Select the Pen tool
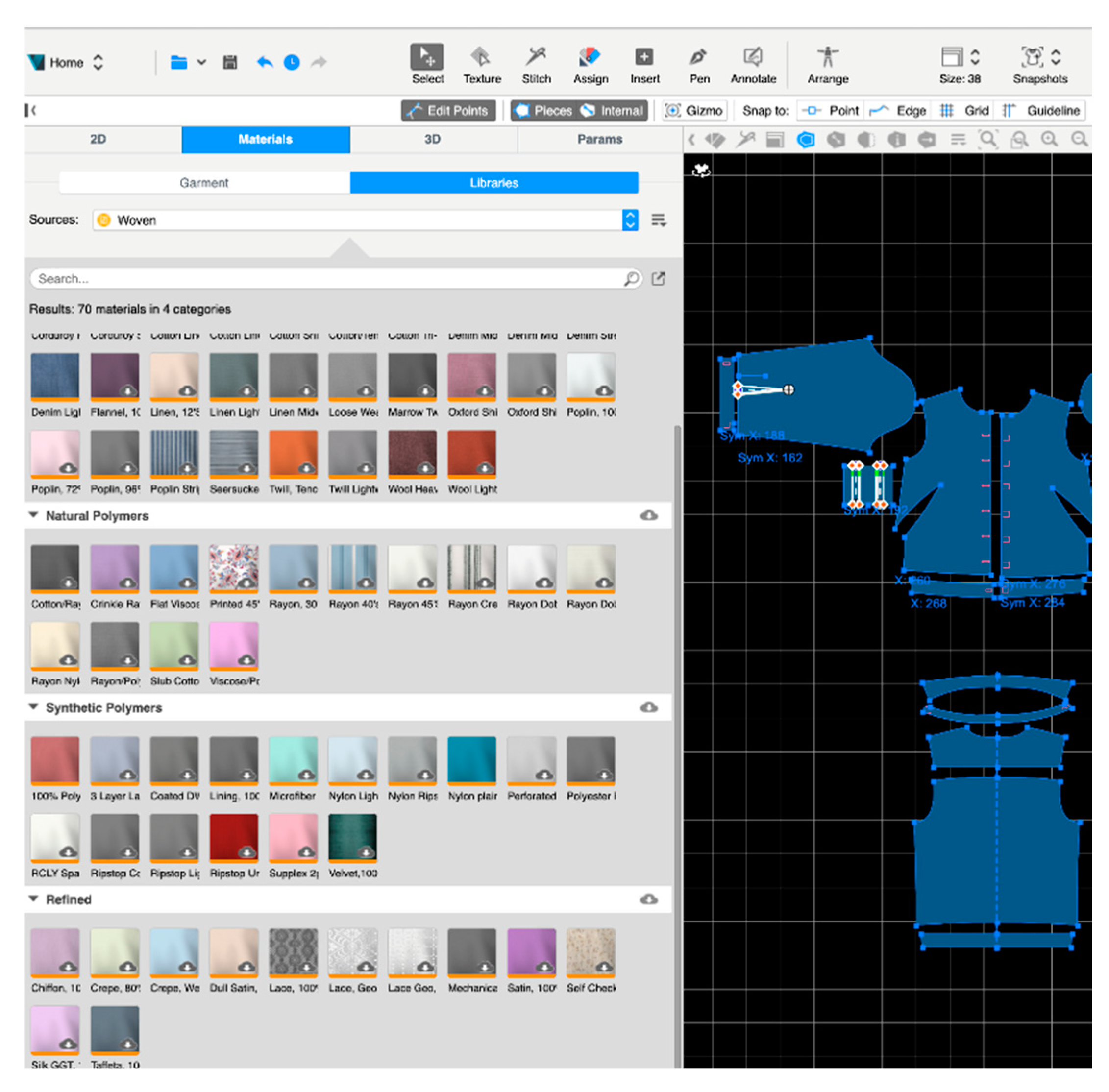 tap(699, 64)
